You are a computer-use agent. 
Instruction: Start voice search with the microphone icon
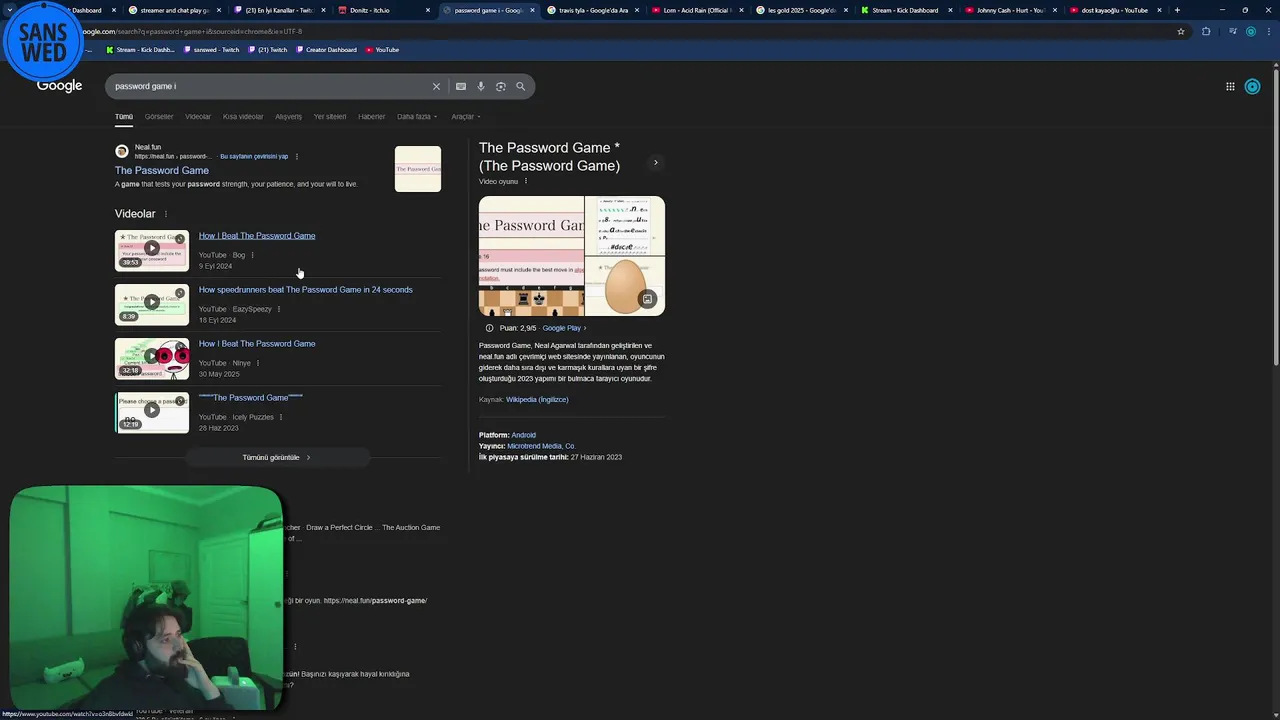(481, 87)
